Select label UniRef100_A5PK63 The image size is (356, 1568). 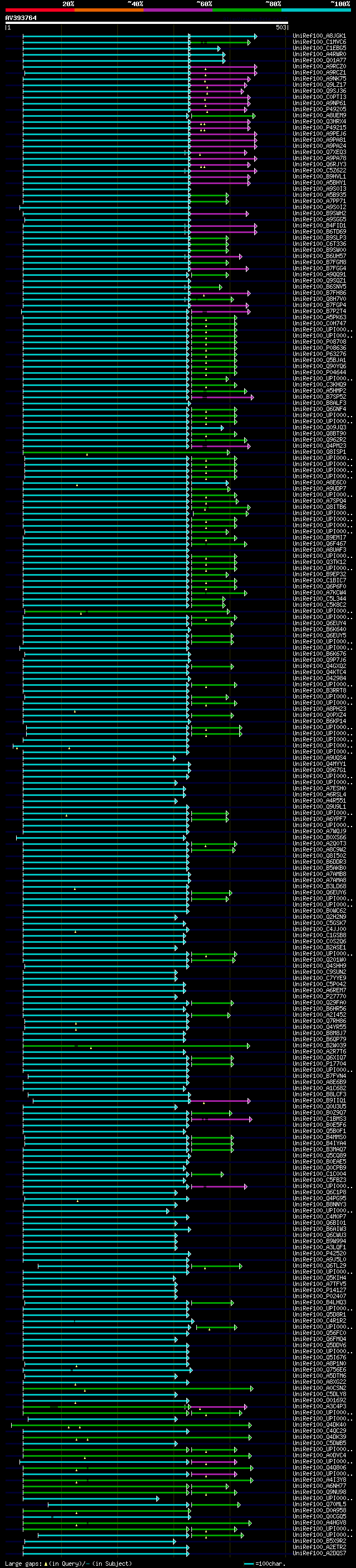(x=319, y=317)
